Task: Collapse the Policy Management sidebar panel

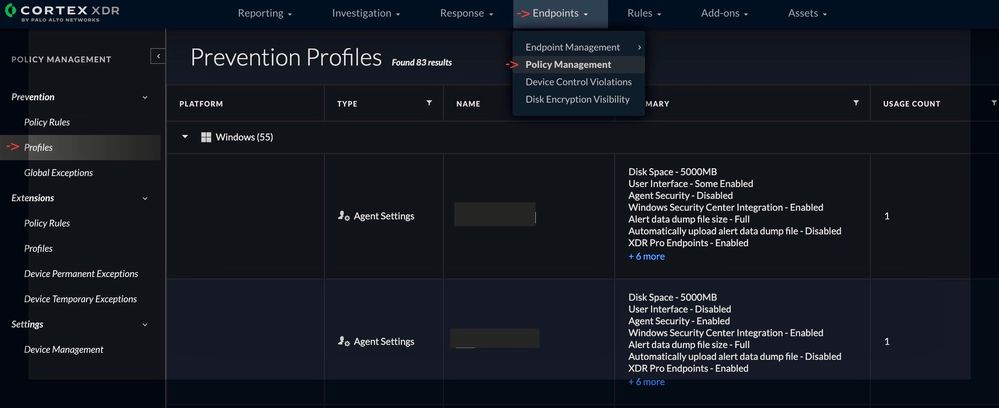Action: coord(158,57)
